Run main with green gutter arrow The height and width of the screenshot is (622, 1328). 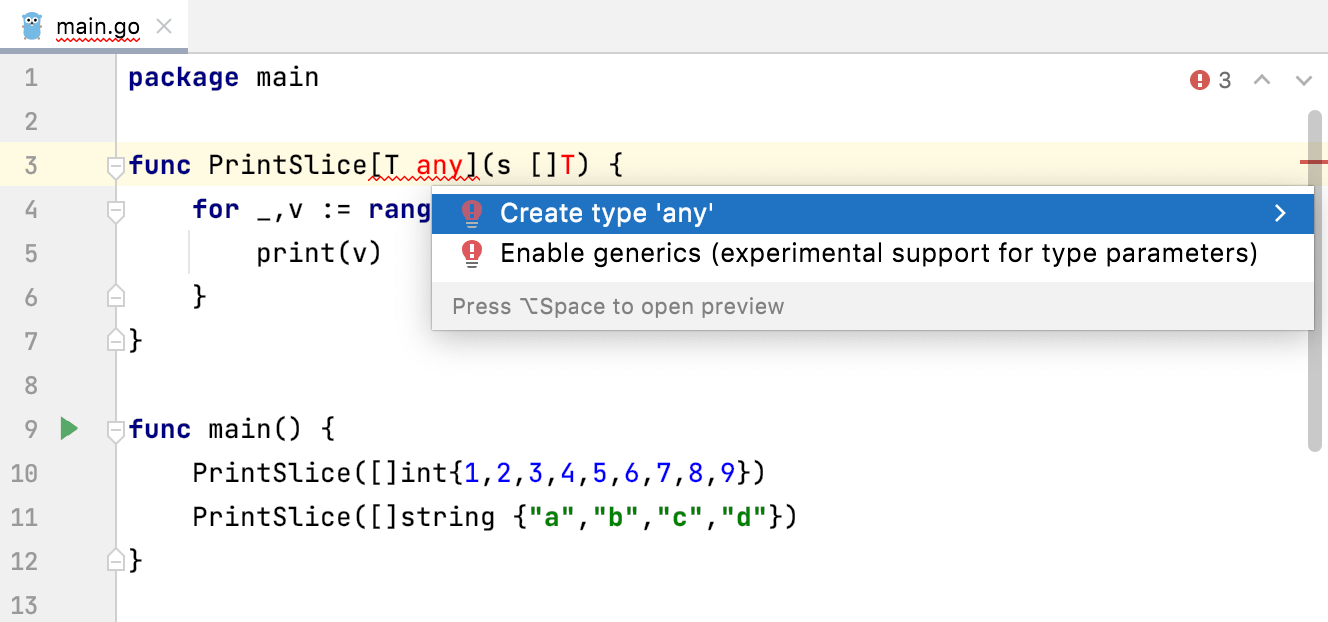coord(68,429)
